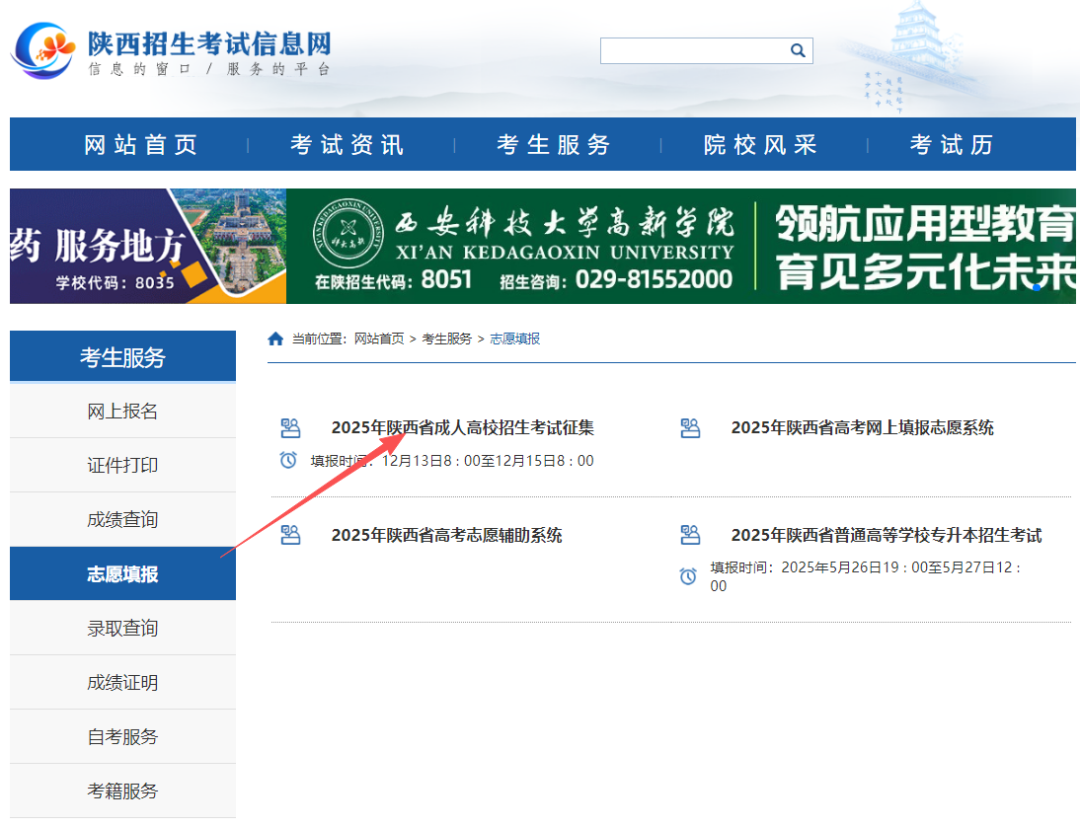Click clock icon under 成人高校招生考试征集
Screen dimensions: 1080x828
pyautogui.click(x=289, y=461)
